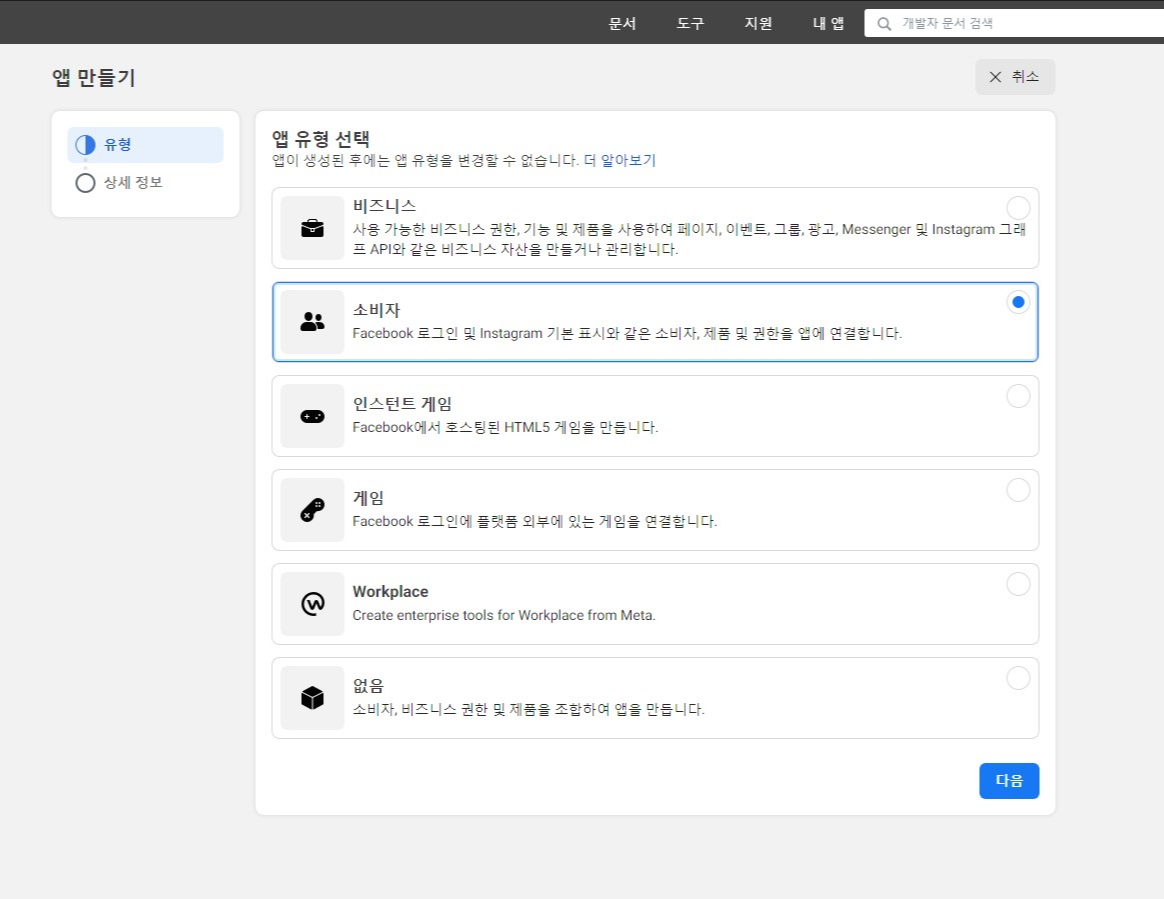The image size is (1164, 899).
Task: Switch to the 유형 step
Action: pyautogui.click(x=146, y=145)
